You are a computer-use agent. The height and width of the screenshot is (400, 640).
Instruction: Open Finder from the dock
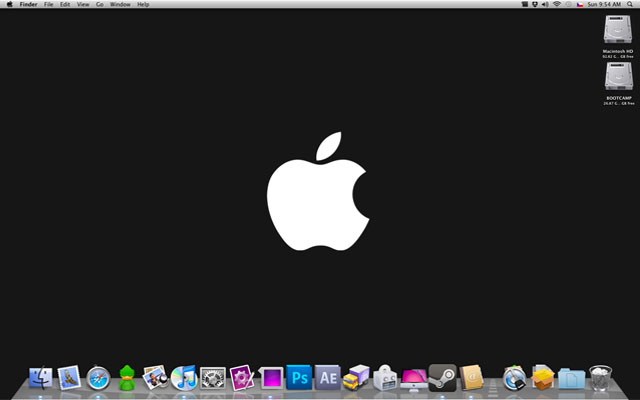pyautogui.click(x=41, y=377)
